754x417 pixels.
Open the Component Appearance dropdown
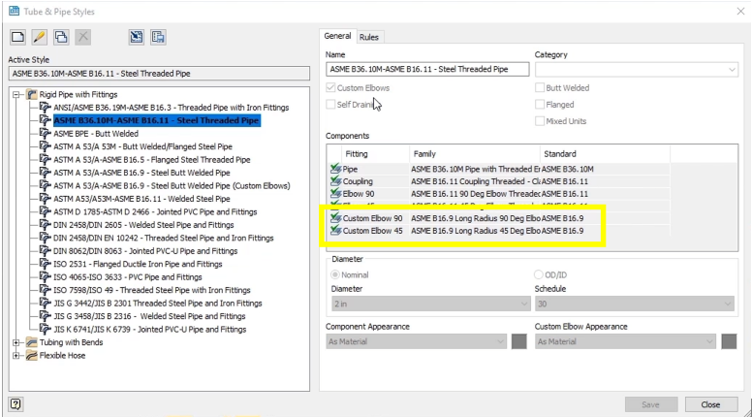pyautogui.click(x=416, y=341)
